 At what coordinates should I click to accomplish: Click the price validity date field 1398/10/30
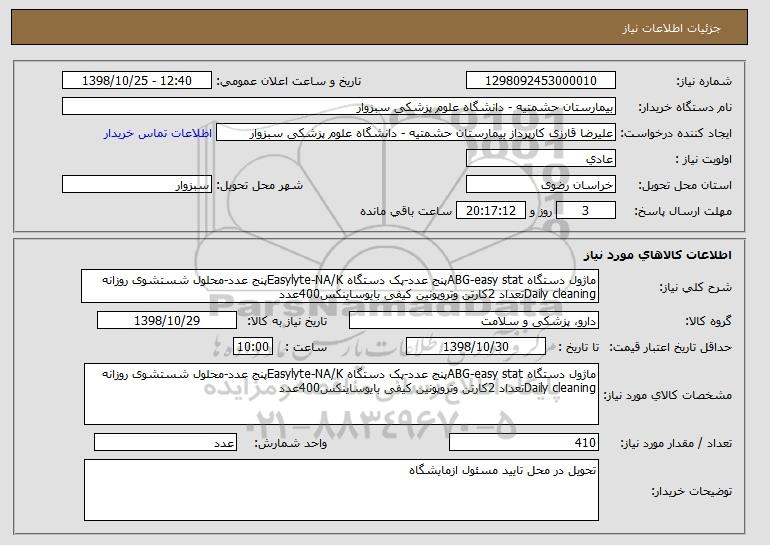tap(476, 347)
